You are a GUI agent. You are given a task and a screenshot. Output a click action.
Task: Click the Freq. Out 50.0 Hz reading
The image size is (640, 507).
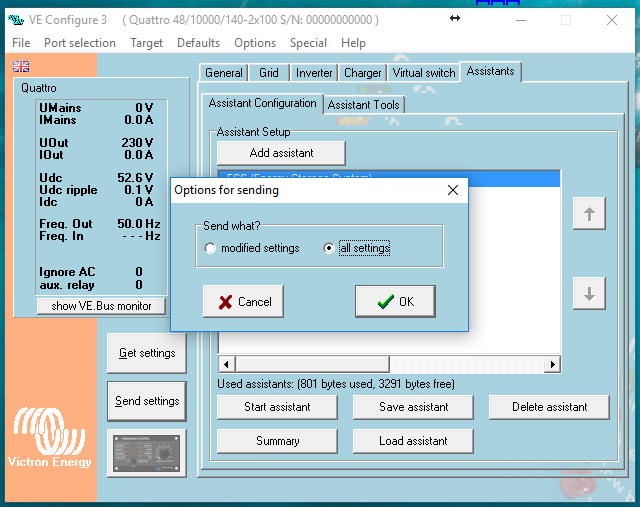tap(100, 224)
